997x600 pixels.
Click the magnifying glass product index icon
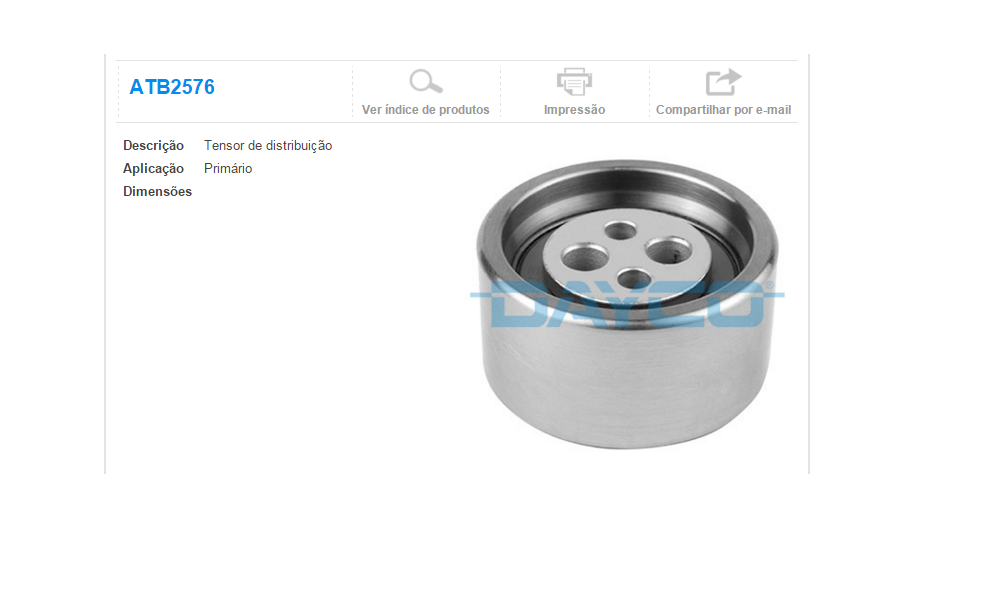pos(425,82)
